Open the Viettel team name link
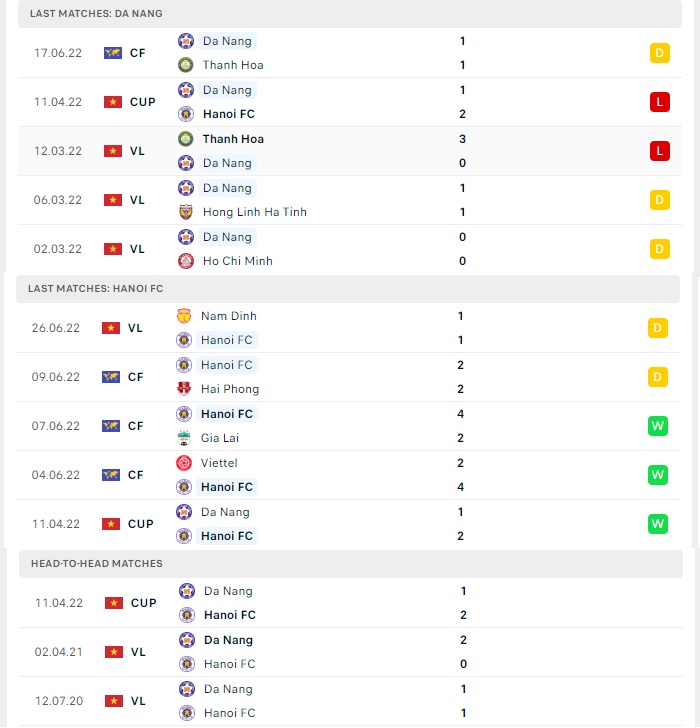The image size is (700, 728). 219,463
